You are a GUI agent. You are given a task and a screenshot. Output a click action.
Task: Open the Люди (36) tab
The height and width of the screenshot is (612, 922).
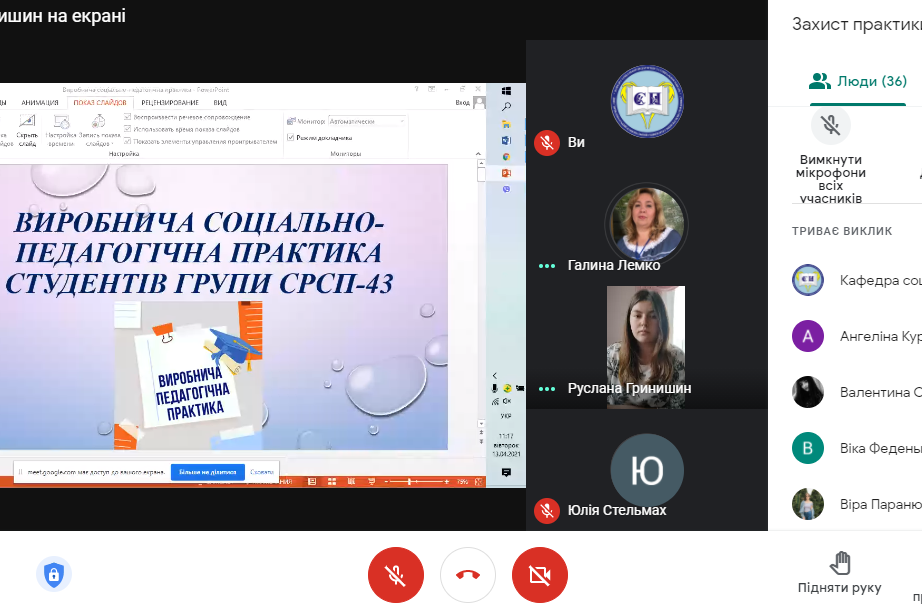click(x=857, y=82)
